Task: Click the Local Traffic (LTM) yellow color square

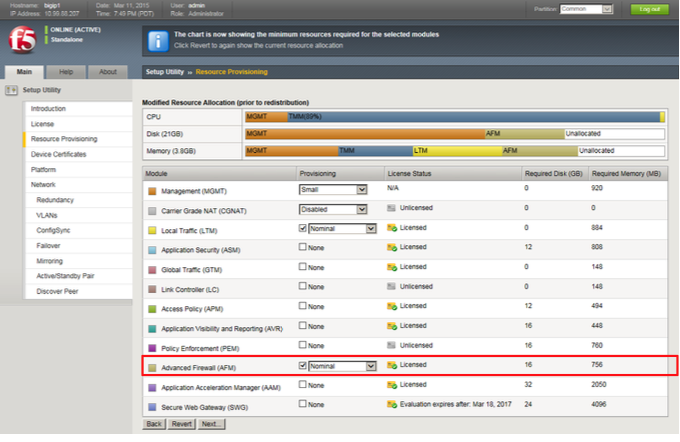Action: click(x=152, y=230)
